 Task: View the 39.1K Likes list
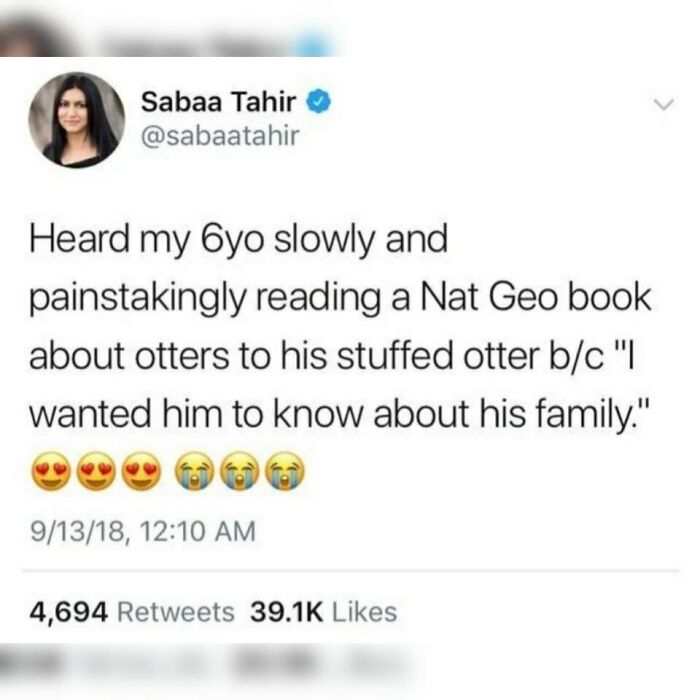[x=324, y=612]
